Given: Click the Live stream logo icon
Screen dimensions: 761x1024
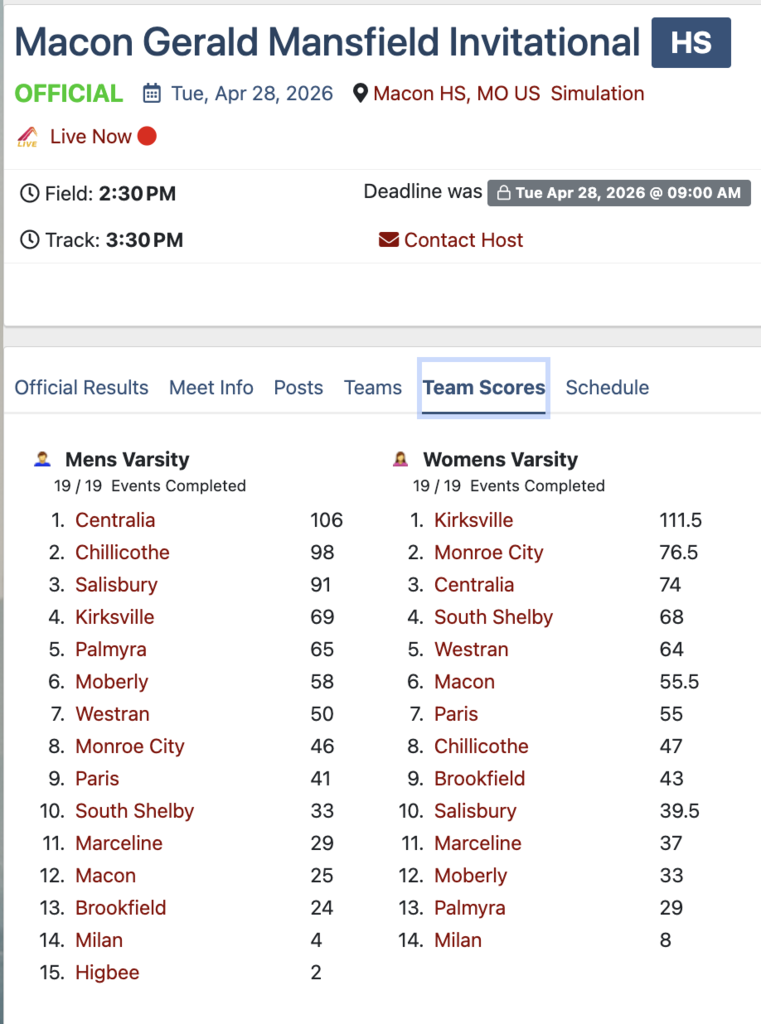Looking at the screenshot, I should pos(28,137).
